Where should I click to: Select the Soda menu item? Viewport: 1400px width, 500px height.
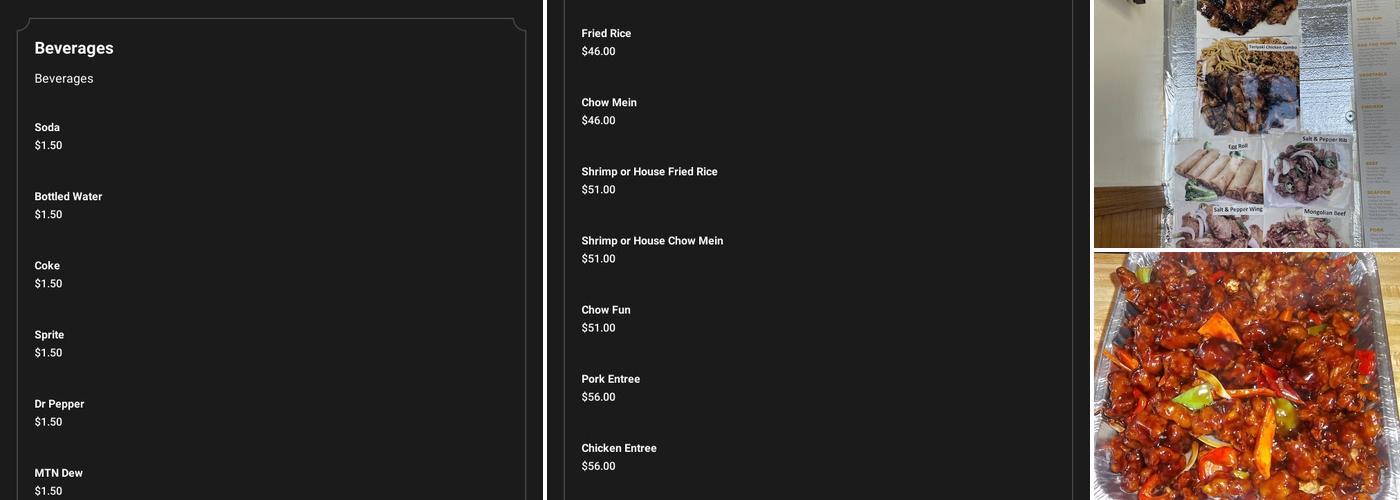tap(47, 128)
